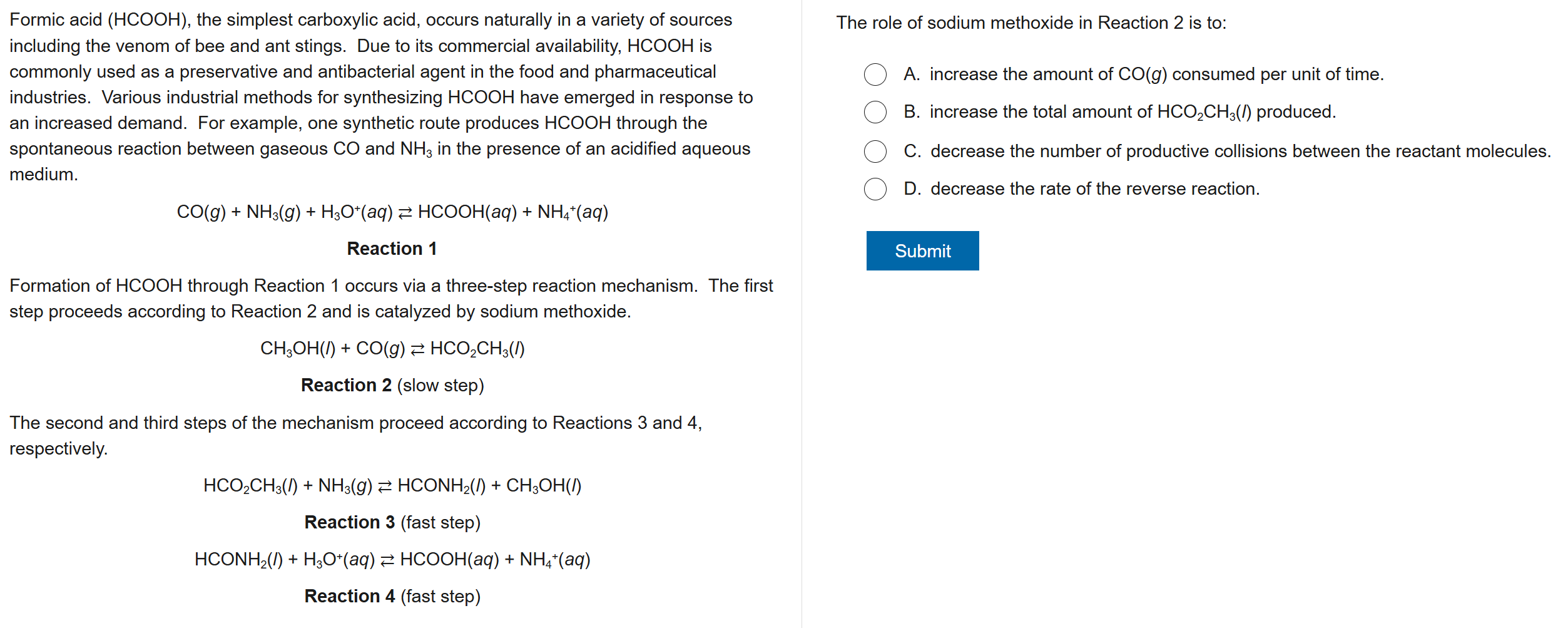Click the answer text about productive collisions
Viewport: 1568px width, 628px height.
1240,152
